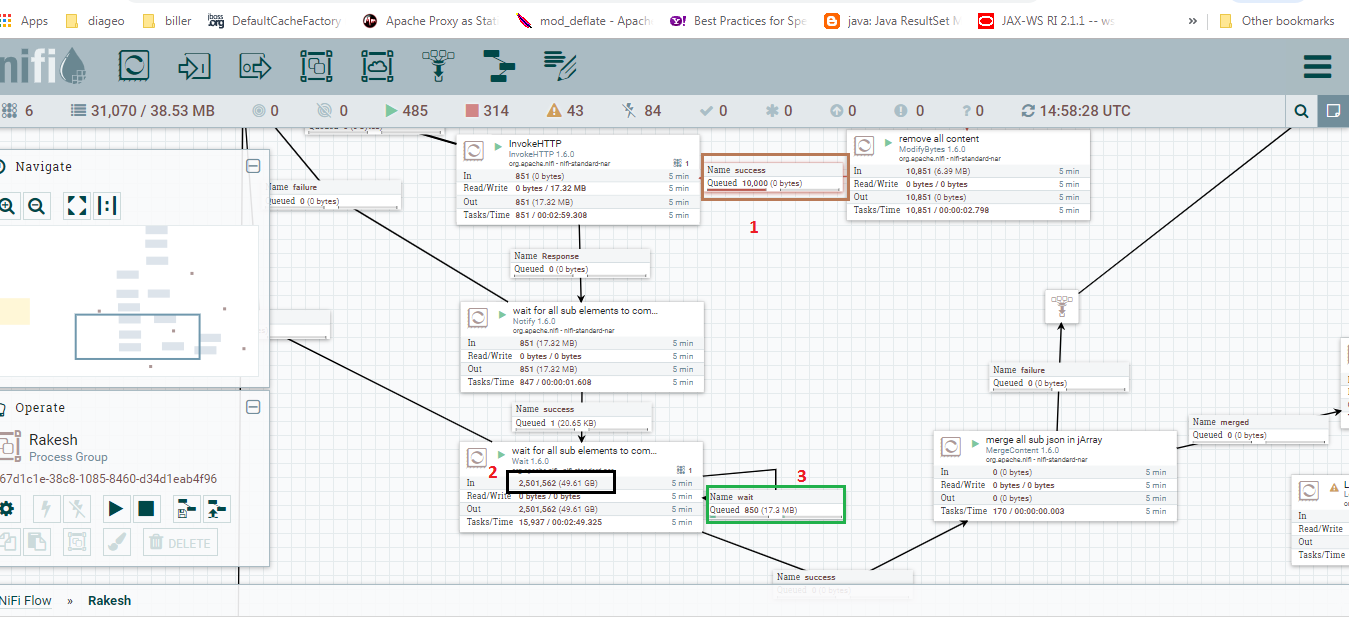This screenshot has height=624, width=1352.
Task: Zoom out using Navigate panel
Action: point(36,206)
